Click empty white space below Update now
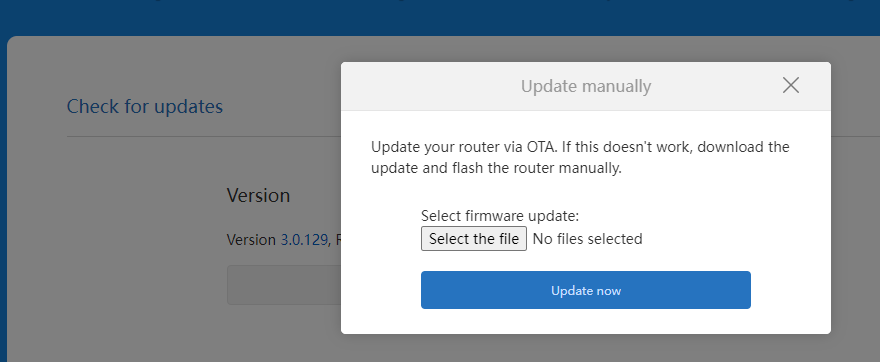Viewport: 880px width, 362px height. (x=586, y=321)
